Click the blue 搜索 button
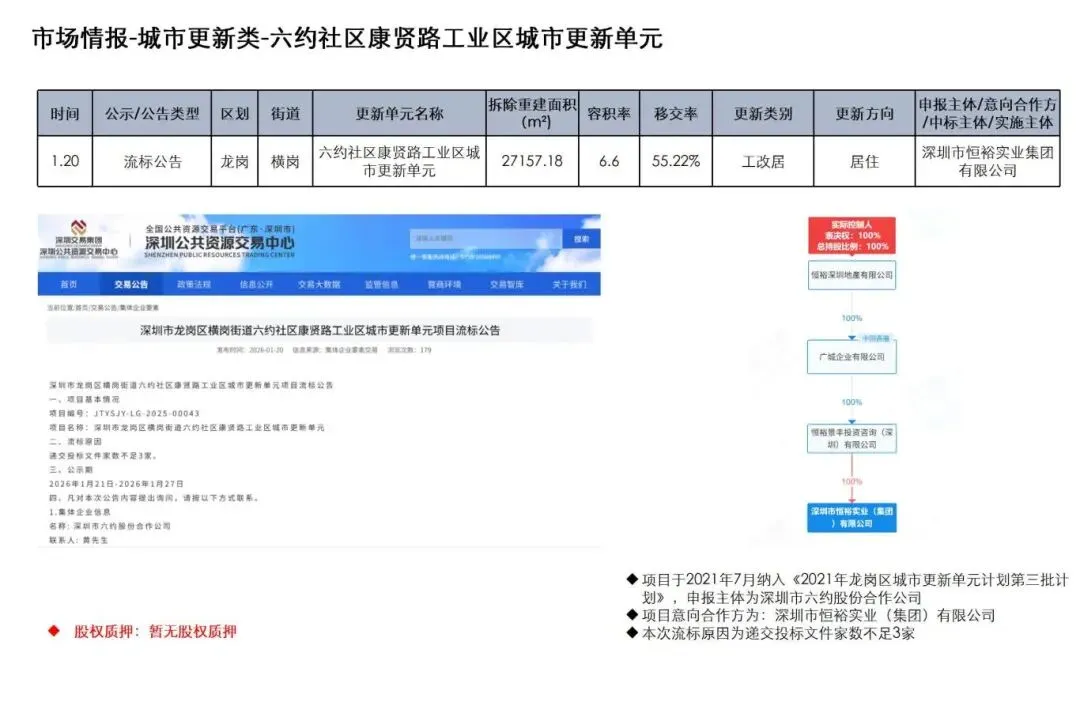 coord(581,238)
